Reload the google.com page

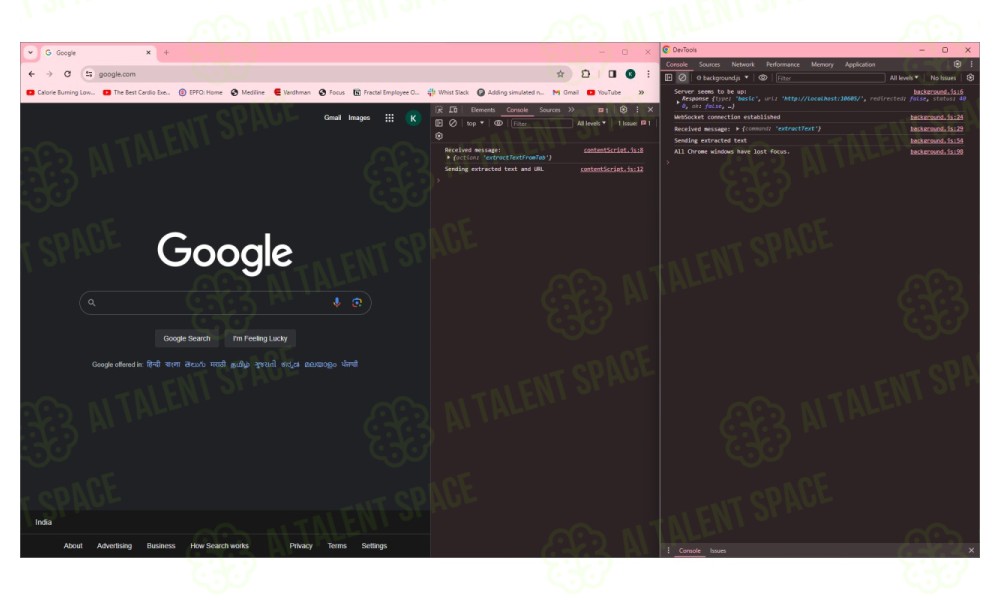(x=67, y=74)
